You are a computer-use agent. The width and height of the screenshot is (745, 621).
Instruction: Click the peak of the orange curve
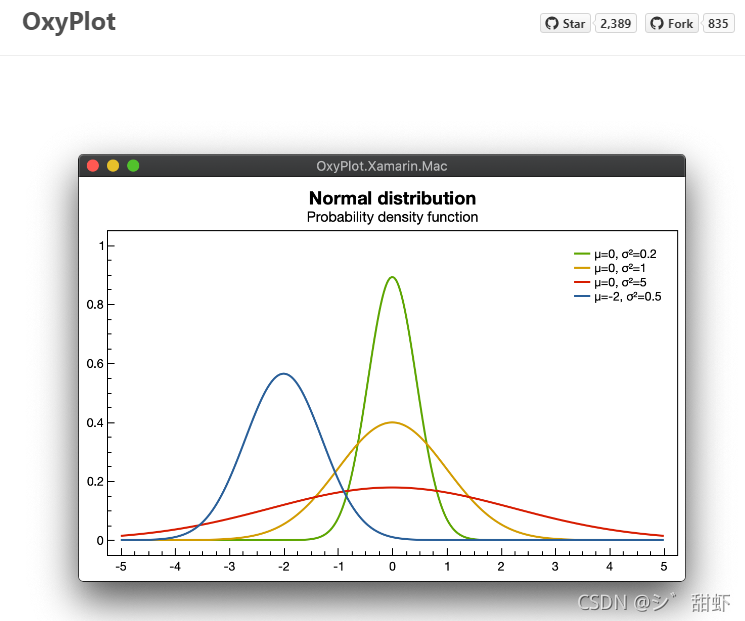[x=392, y=422]
